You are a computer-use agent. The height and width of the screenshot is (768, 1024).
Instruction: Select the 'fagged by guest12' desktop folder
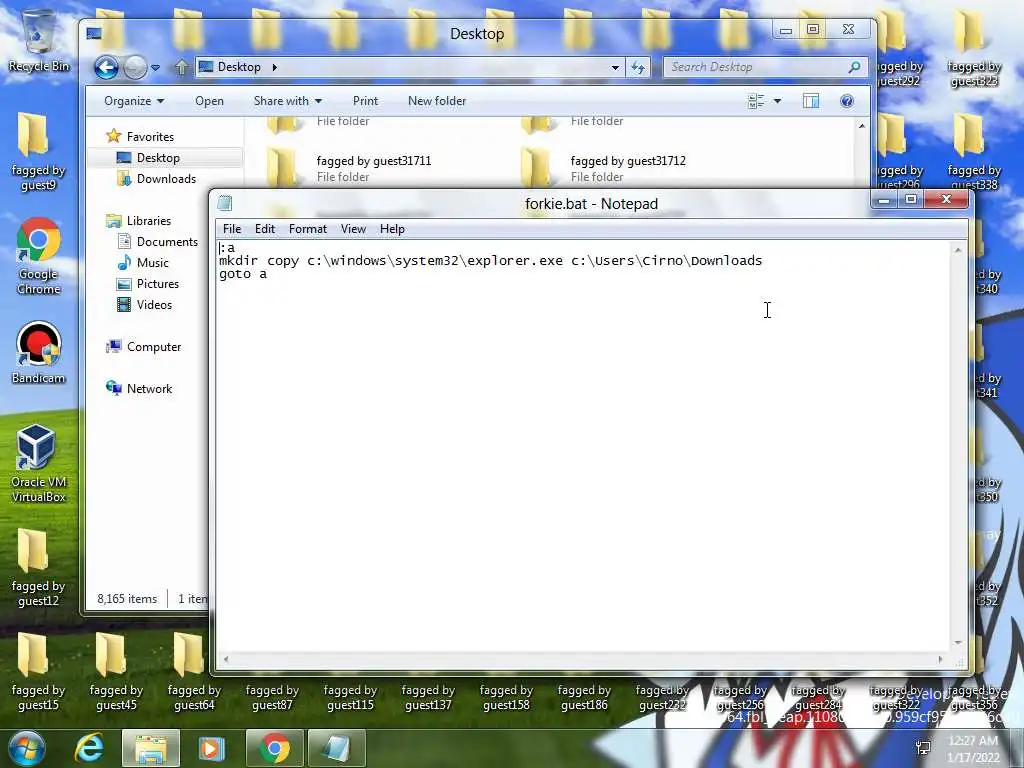38,568
